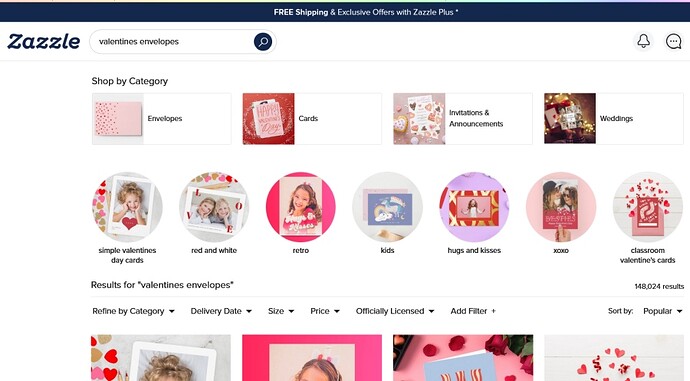Viewport: 690px width, 381px height.
Task: Open the notifications bell
Action: (643, 41)
